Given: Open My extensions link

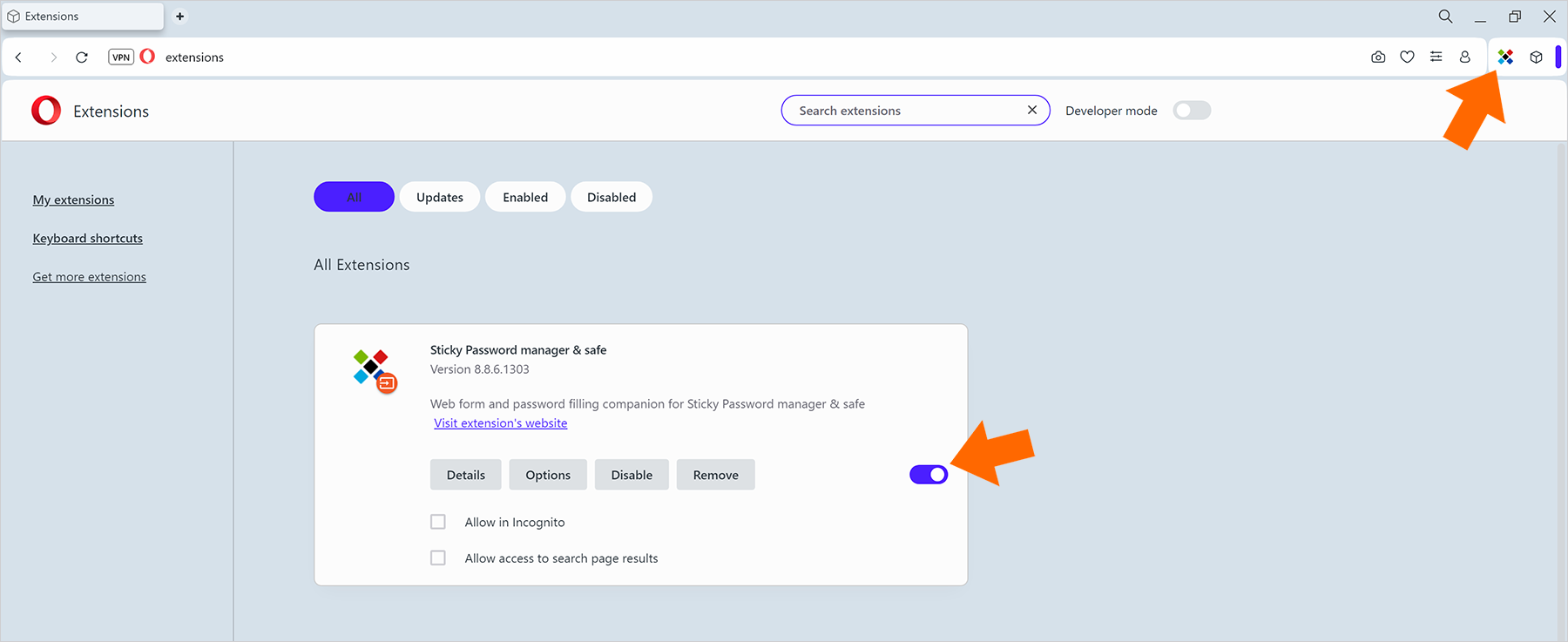Looking at the screenshot, I should point(73,199).
